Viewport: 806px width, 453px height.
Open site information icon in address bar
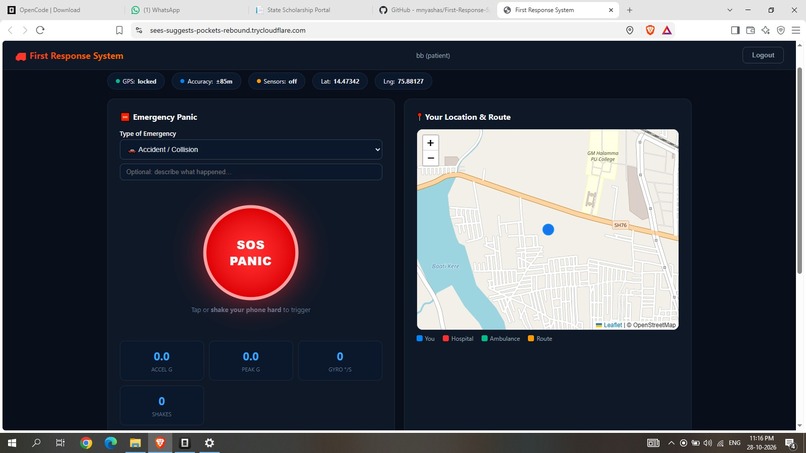[x=139, y=30]
